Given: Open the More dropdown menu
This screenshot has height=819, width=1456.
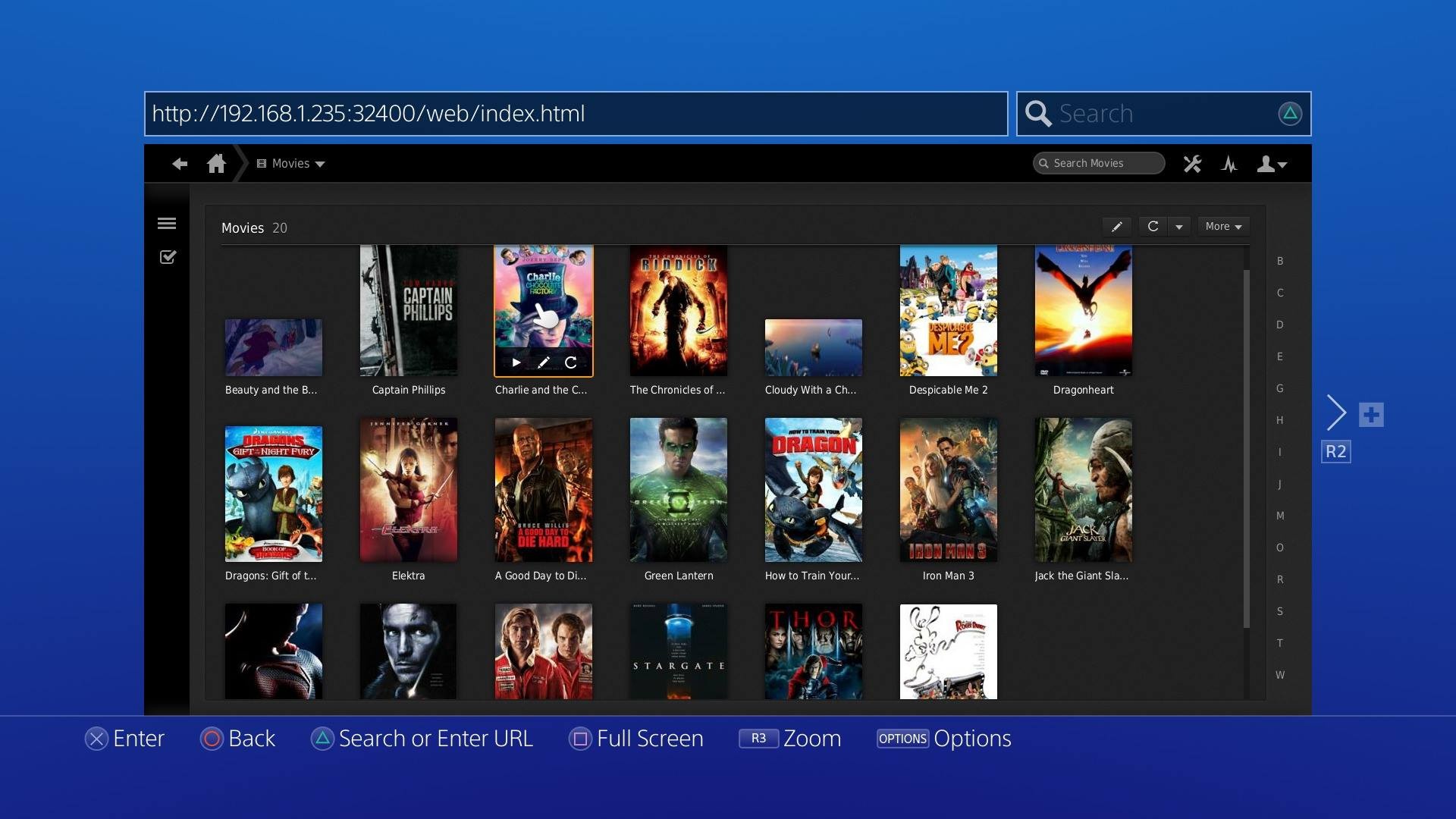Looking at the screenshot, I should coord(1222,226).
